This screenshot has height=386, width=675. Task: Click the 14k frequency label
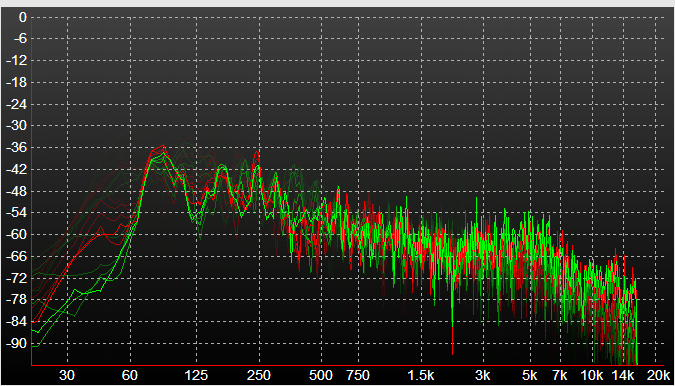[623, 375]
